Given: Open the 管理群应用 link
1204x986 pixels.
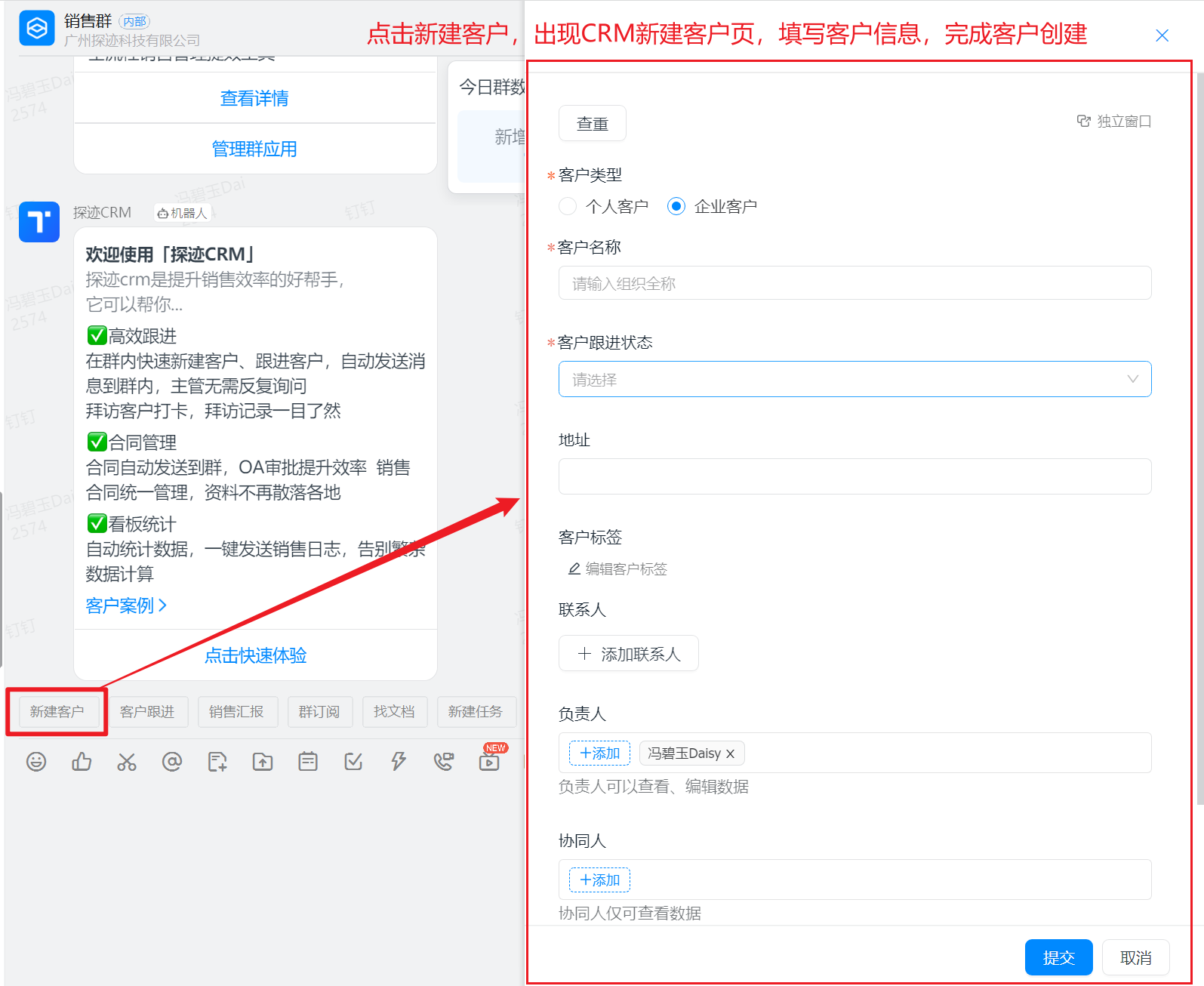Looking at the screenshot, I should (254, 149).
